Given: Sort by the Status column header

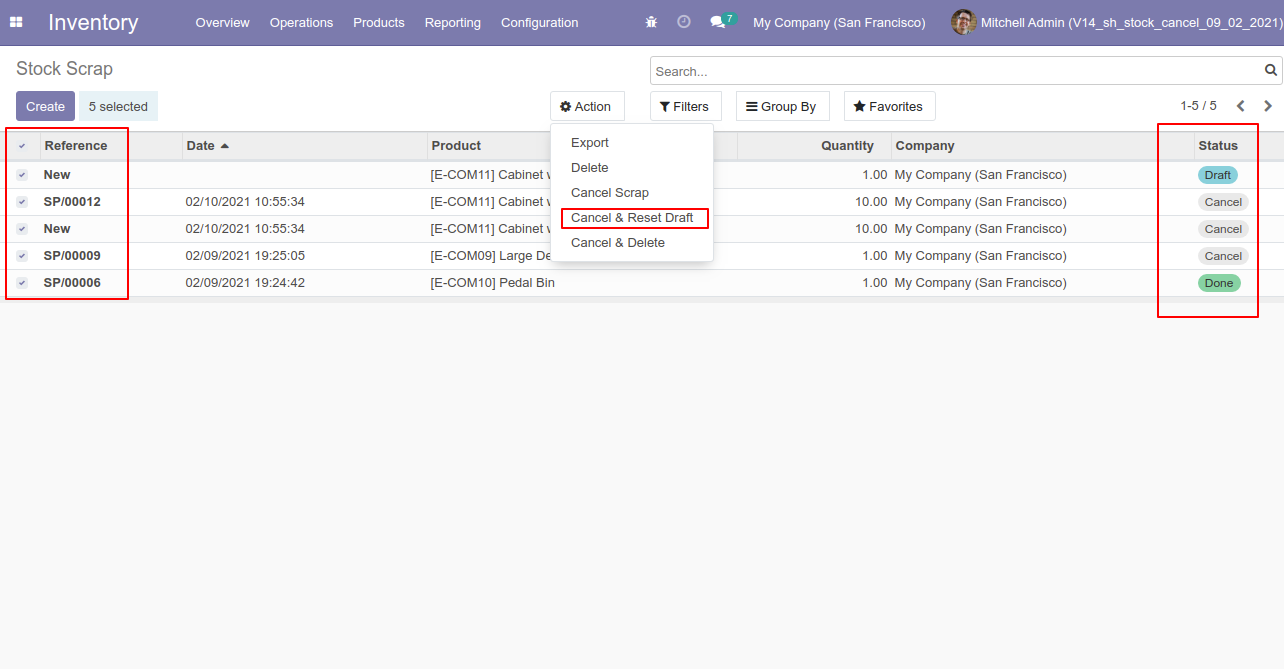Looking at the screenshot, I should pyautogui.click(x=1239, y=146).
